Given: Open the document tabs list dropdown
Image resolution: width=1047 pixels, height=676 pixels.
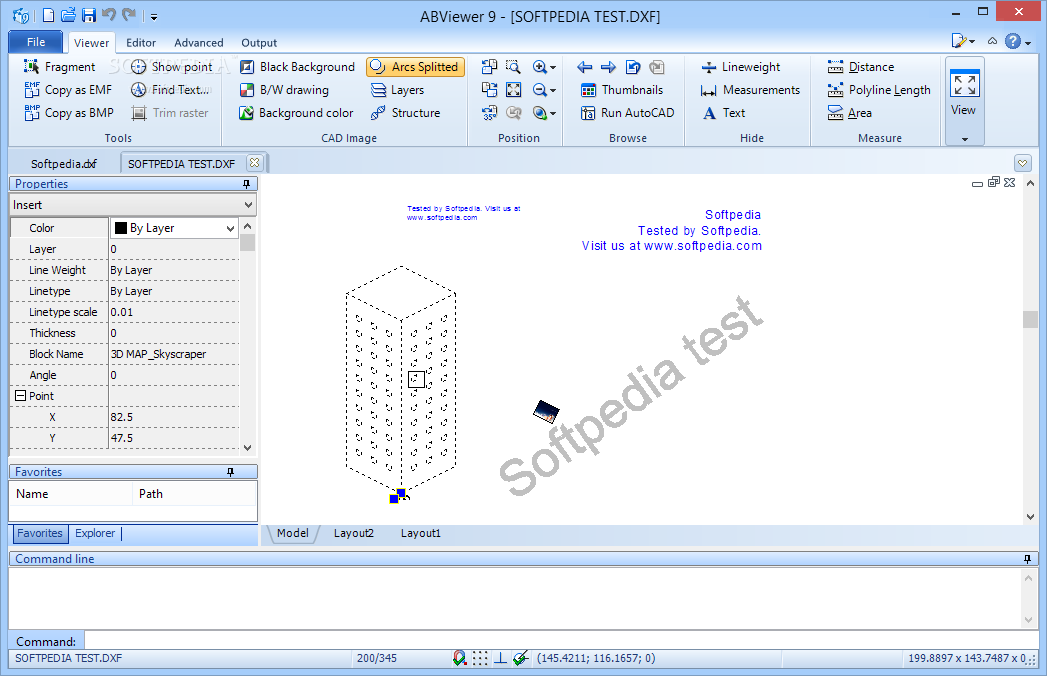Looking at the screenshot, I should coord(1022,163).
